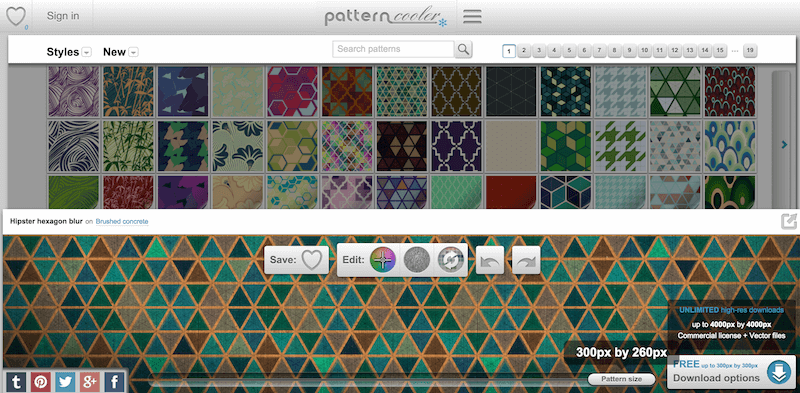Expand the Styles dropdown
Viewport: 800px width, 393px height.
point(87,52)
